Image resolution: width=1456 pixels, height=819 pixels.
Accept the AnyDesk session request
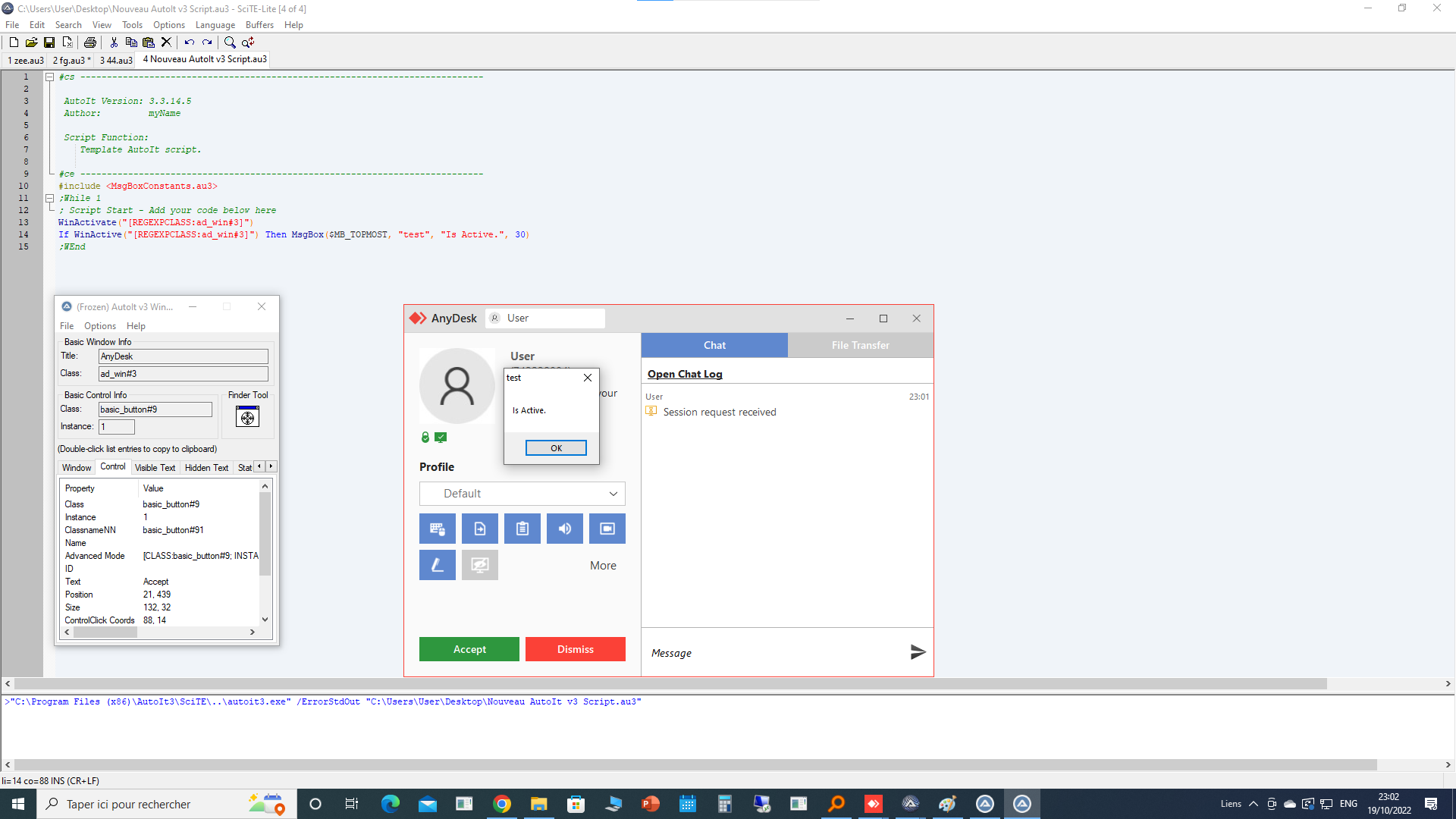click(x=469, y=649)
